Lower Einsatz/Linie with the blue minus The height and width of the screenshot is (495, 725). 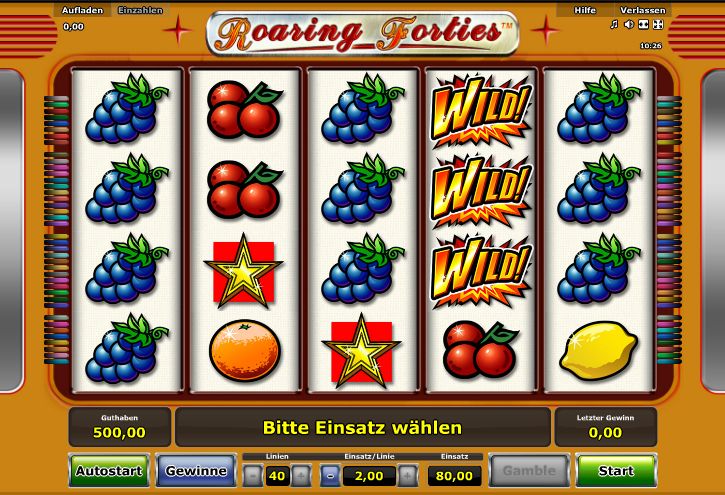(x=330, y=476)
